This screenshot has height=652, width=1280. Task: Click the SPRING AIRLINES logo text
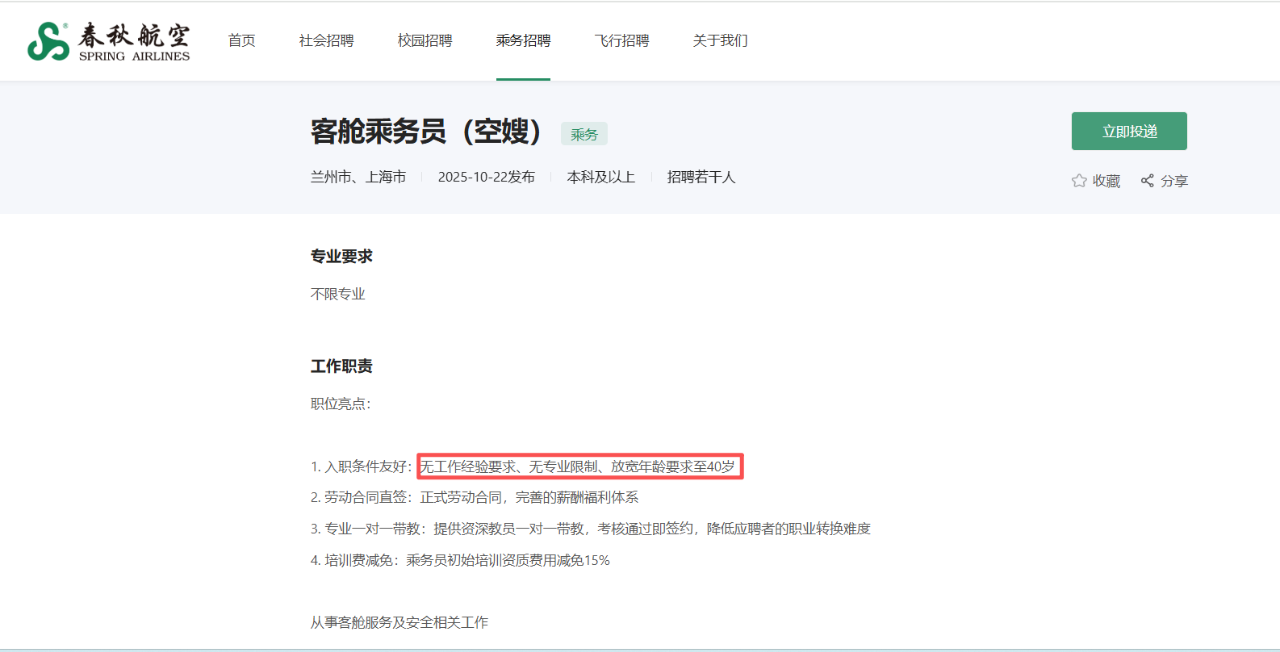pyautogui.click(x=133, y=57)
